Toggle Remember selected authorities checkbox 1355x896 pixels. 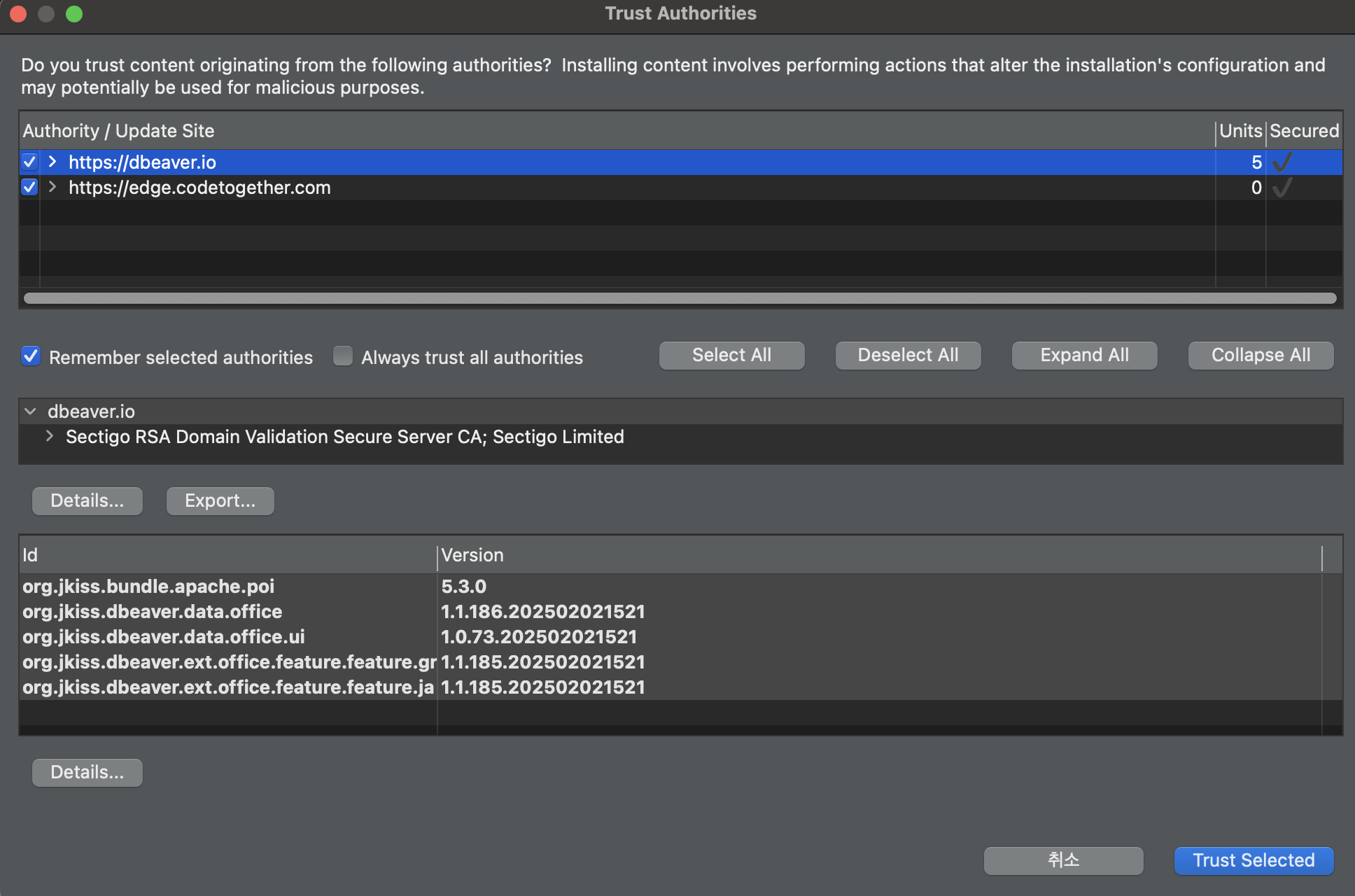(x=31, y=356)
